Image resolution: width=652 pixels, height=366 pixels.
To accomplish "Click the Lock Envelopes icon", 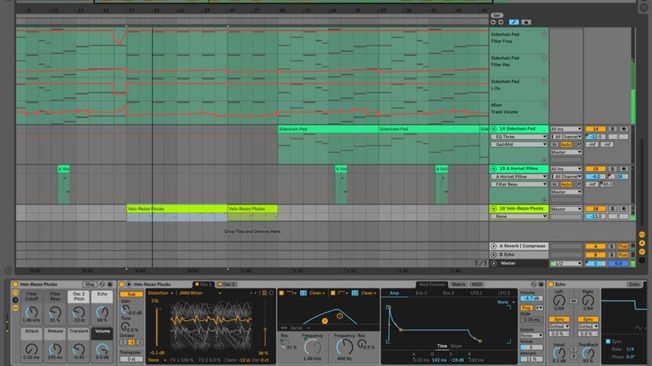I will coord(526,22).
